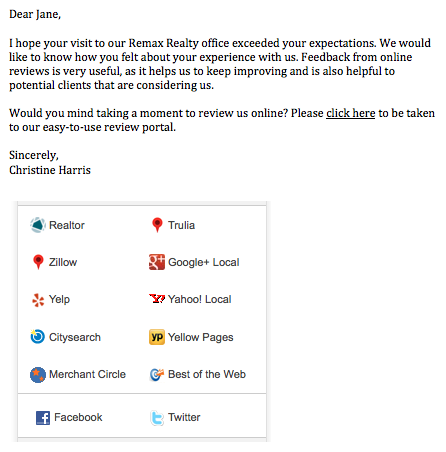Screen dimensions: 446x452
Task: Click the Yahoo! Local icon
Action: pos(157,299)
